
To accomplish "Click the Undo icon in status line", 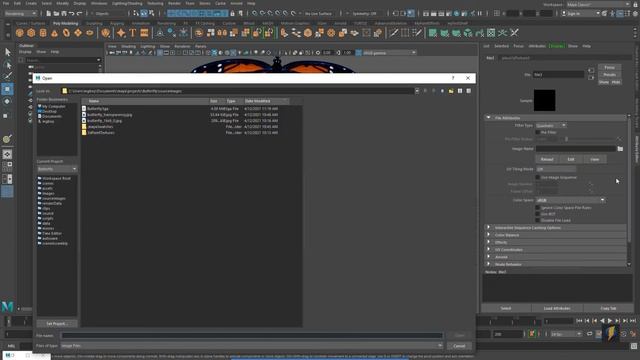I will (71, 13).
